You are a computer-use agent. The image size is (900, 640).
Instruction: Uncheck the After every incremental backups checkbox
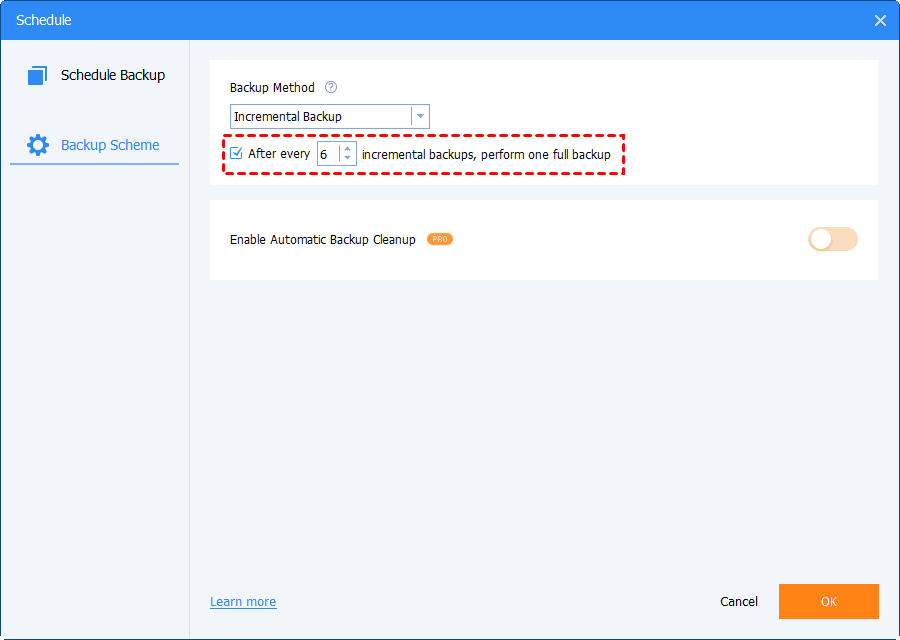point(236,153)
